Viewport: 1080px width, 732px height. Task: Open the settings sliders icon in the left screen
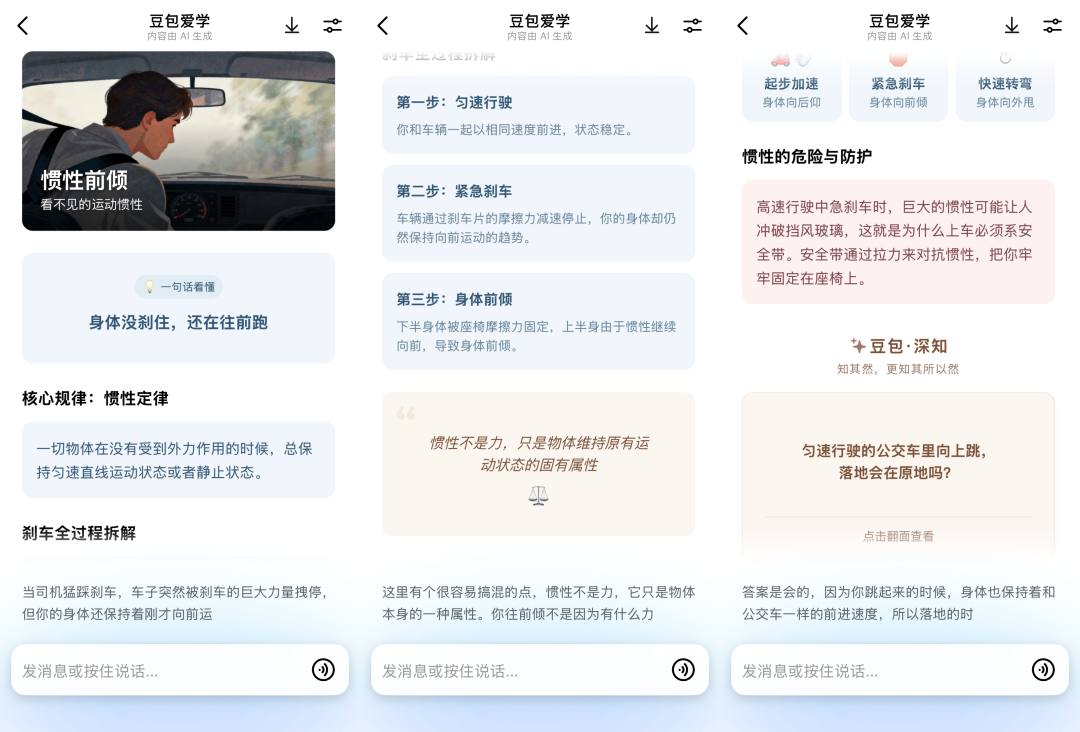coord(332,26)
